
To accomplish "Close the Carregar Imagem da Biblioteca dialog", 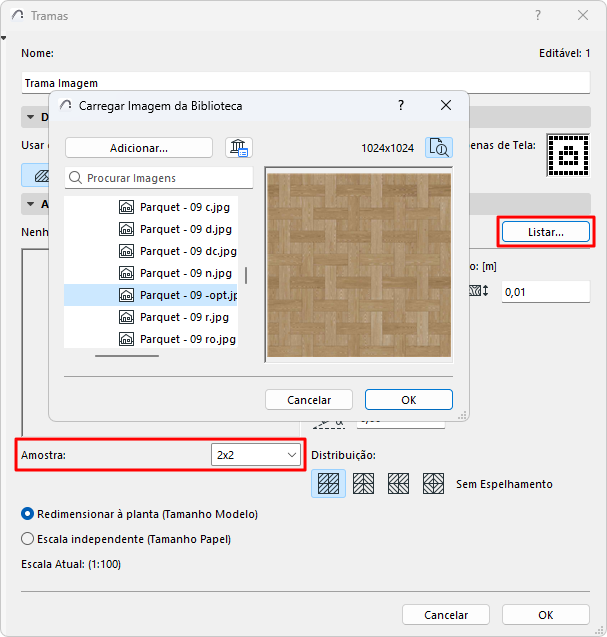I will [x=446, y=105].
